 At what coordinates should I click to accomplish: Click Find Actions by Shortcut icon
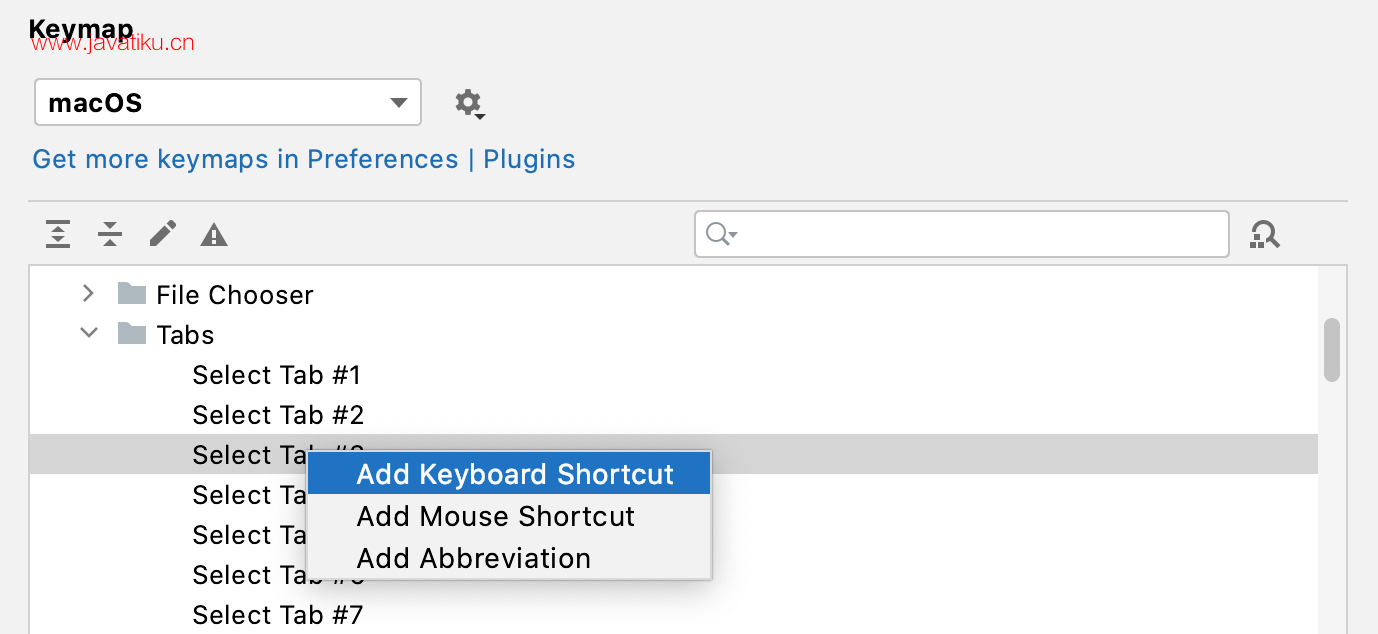pos(1265,235)
